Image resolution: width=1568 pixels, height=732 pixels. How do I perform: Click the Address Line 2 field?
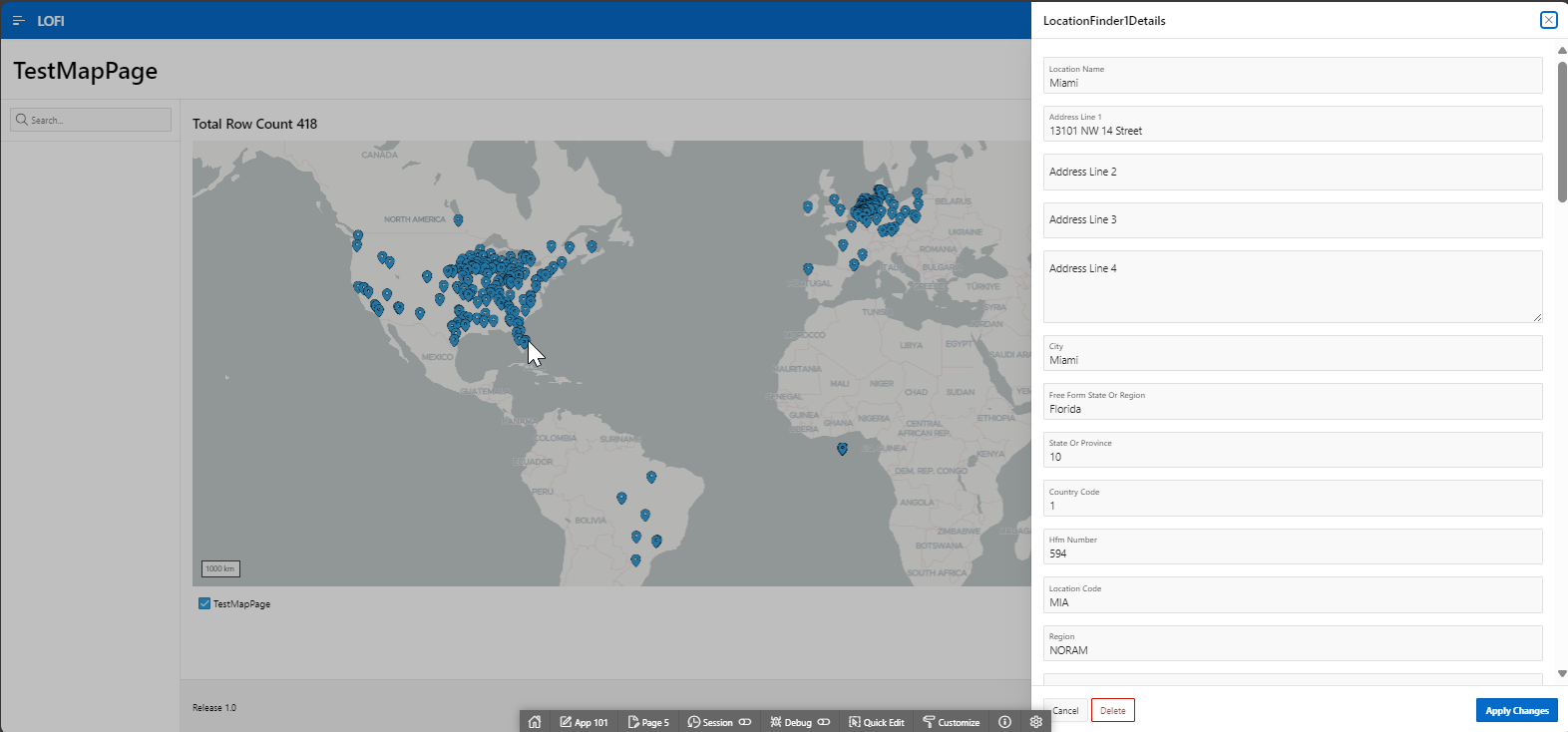click(1293, 172)
